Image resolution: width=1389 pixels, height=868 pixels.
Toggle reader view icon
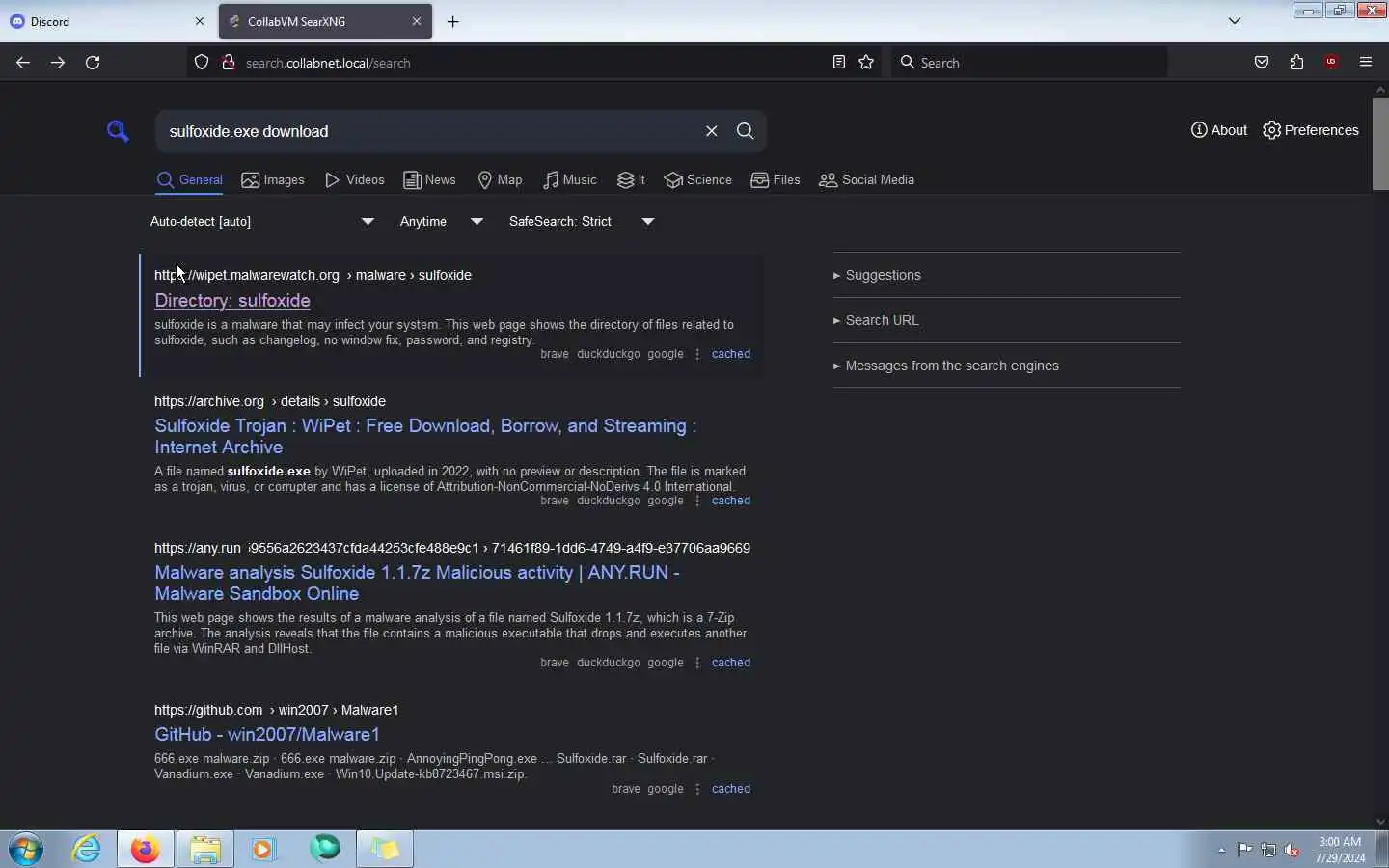tap(839, 63)
